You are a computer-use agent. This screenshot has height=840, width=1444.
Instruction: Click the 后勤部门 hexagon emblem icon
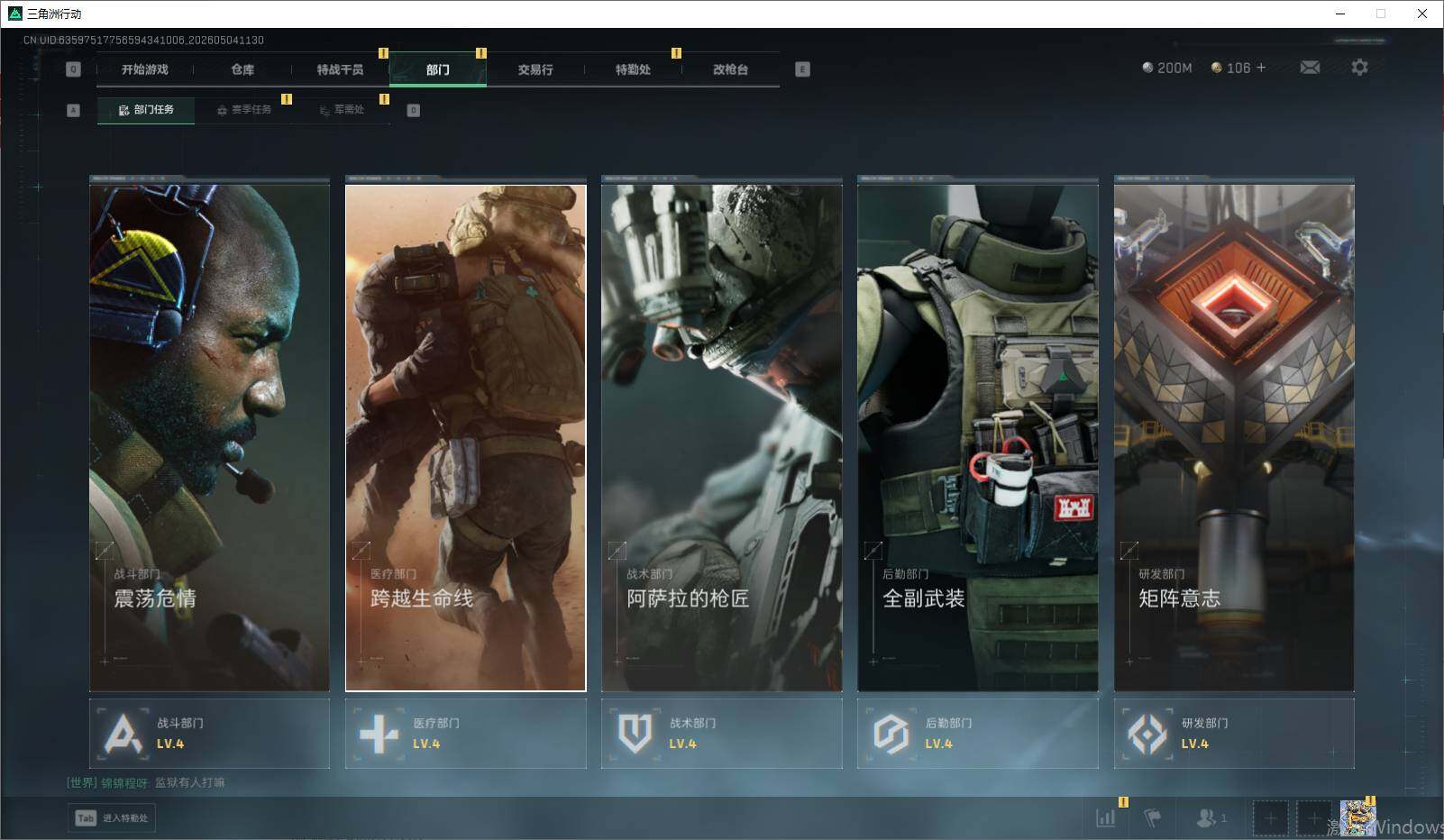tap(891, 734)
